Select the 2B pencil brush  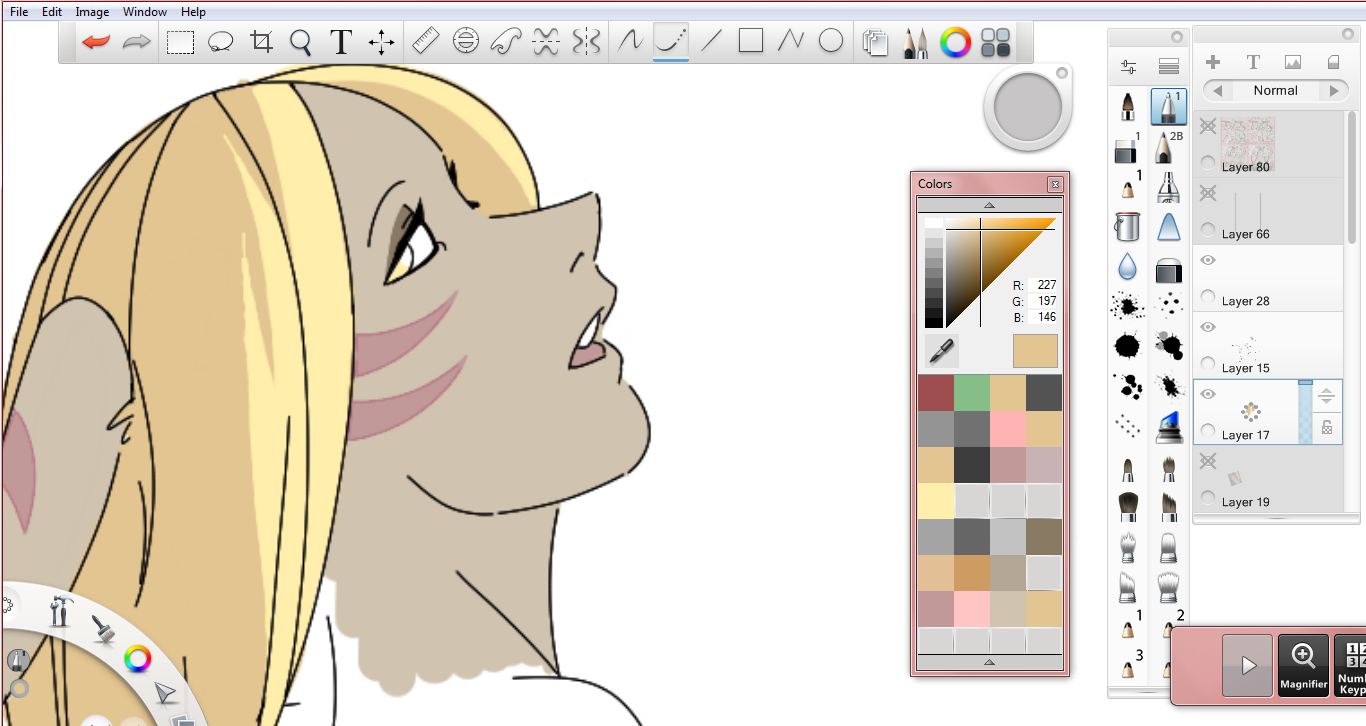pos(1168,146)
